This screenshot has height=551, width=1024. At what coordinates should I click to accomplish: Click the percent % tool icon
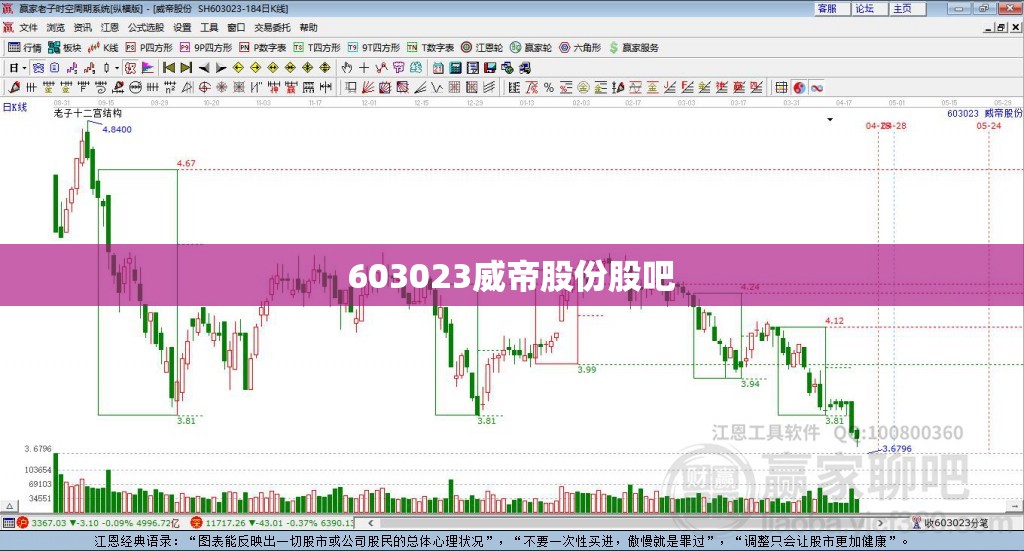pos(549,87)
